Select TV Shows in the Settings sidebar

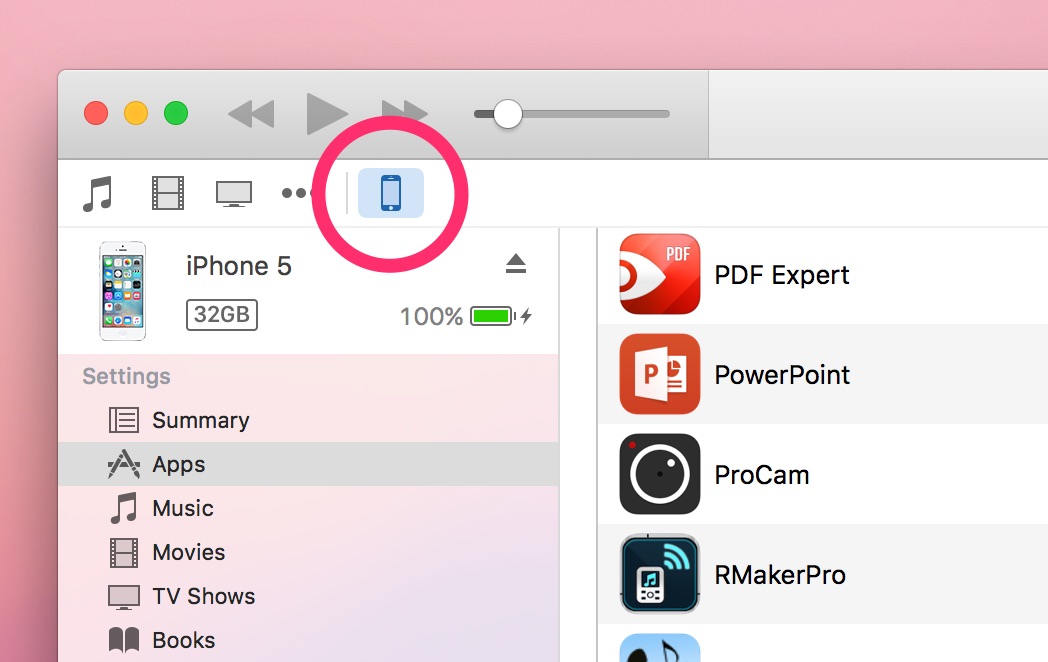point(308,596)
